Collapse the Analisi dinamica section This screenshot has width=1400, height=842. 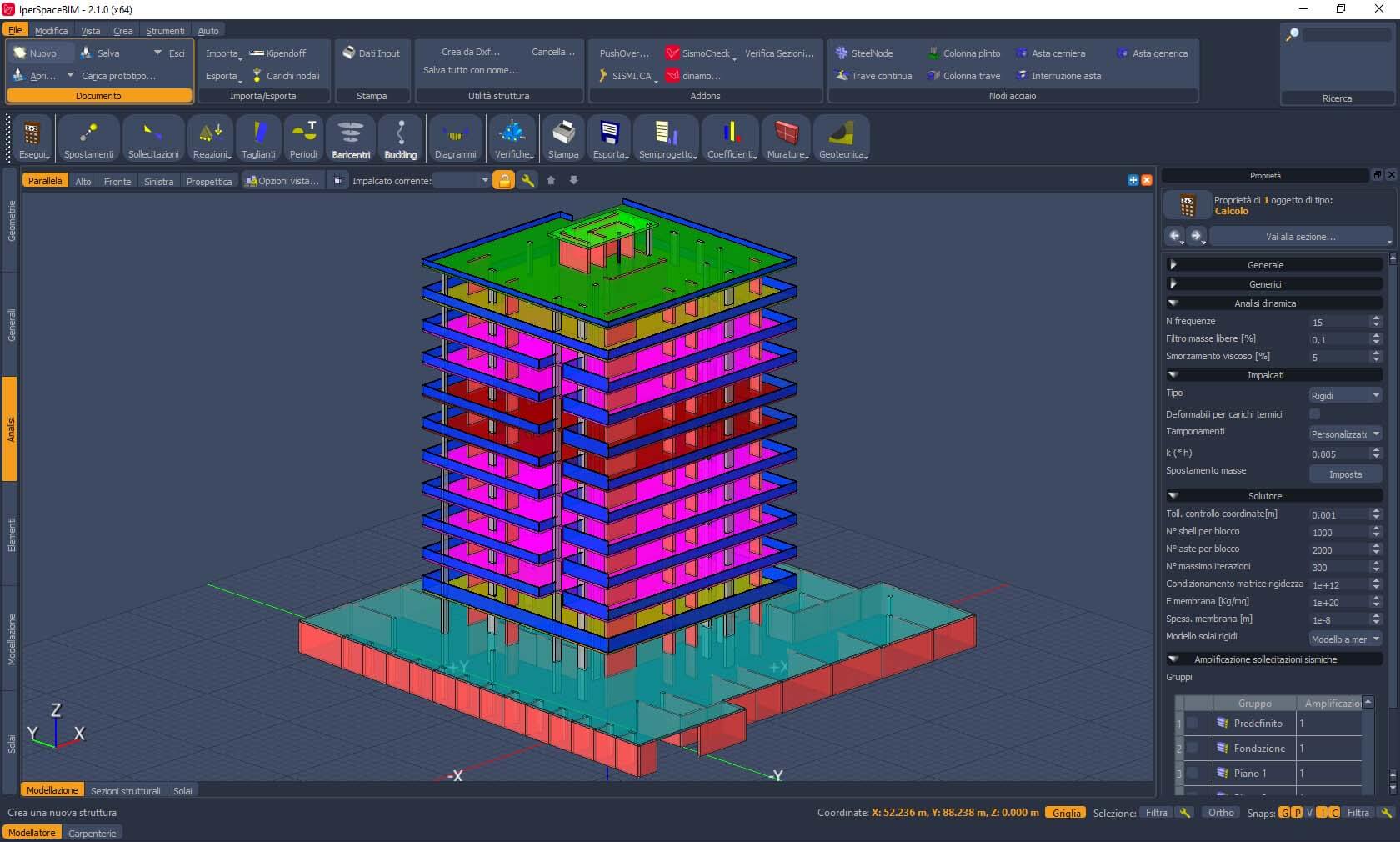tap(1173, 303)
